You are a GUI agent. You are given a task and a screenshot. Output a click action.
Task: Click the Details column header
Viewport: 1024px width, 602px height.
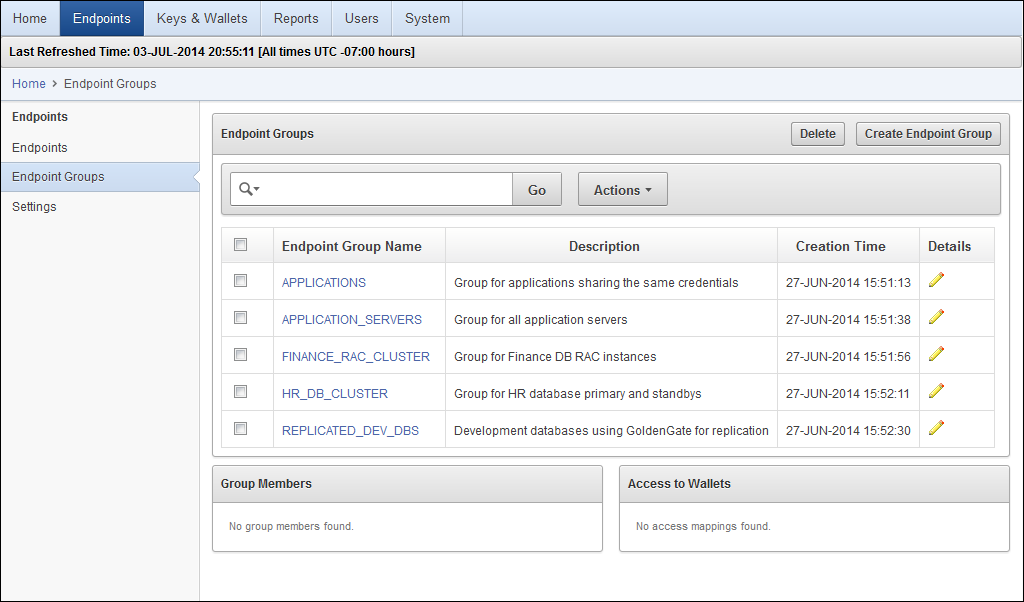[949, 246]
